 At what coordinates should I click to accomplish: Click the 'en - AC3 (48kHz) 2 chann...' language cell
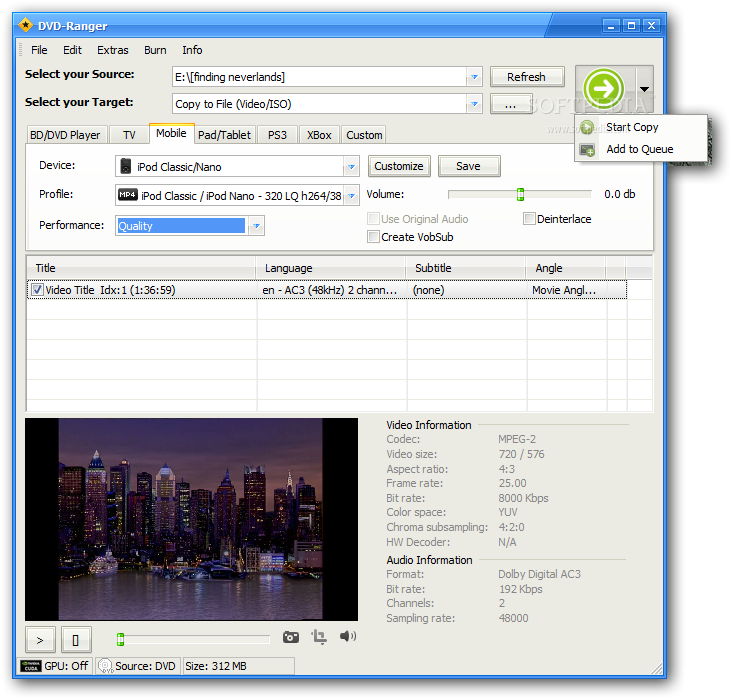[x=331, y=290]
